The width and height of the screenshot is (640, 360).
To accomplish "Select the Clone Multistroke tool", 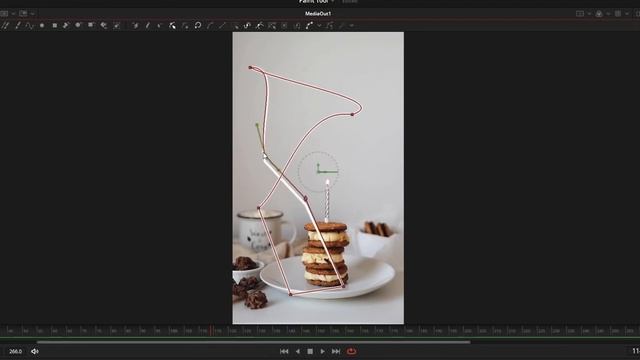I will click(x=18, y=25).
